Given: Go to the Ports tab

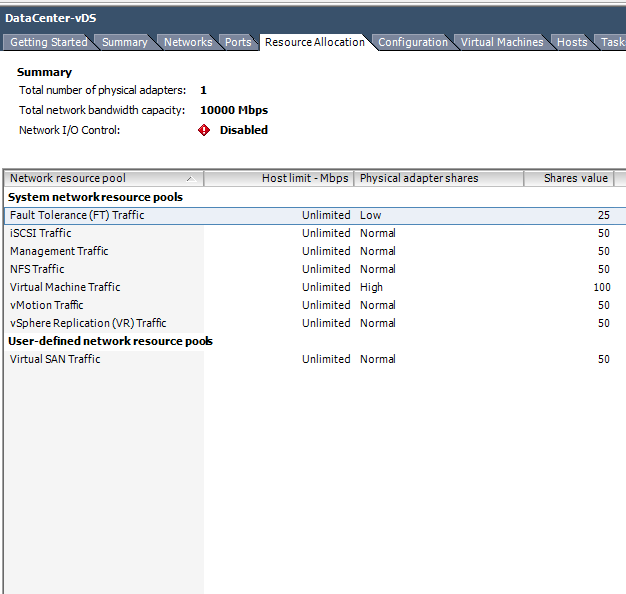Looking at the screenshot, I should tap(238, 42).
